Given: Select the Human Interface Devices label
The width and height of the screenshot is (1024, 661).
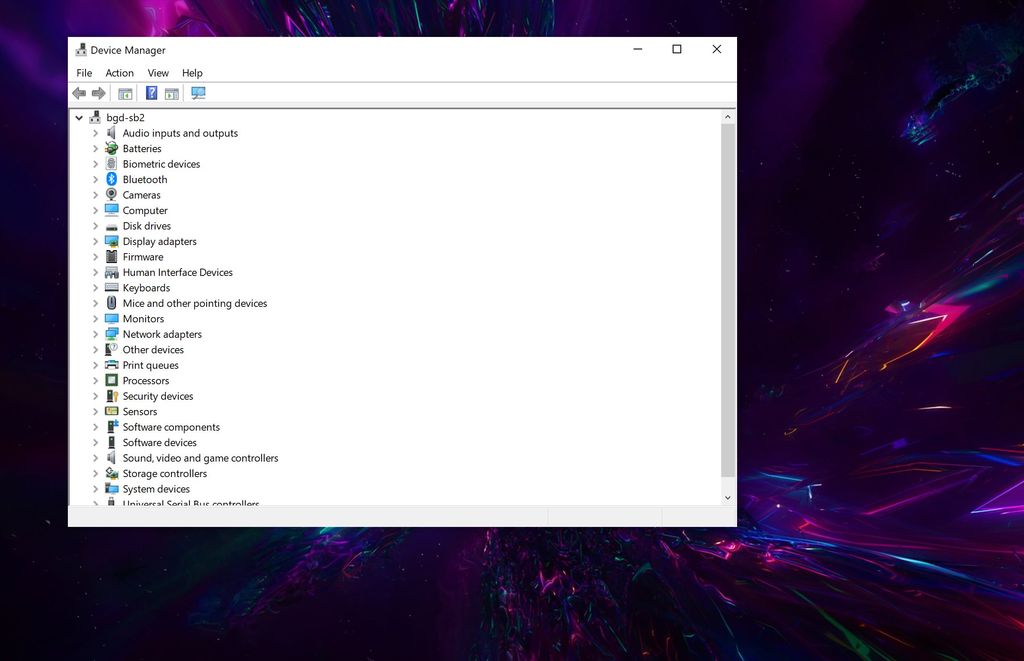Looking at the screenshot, I should tap(178, 272).
